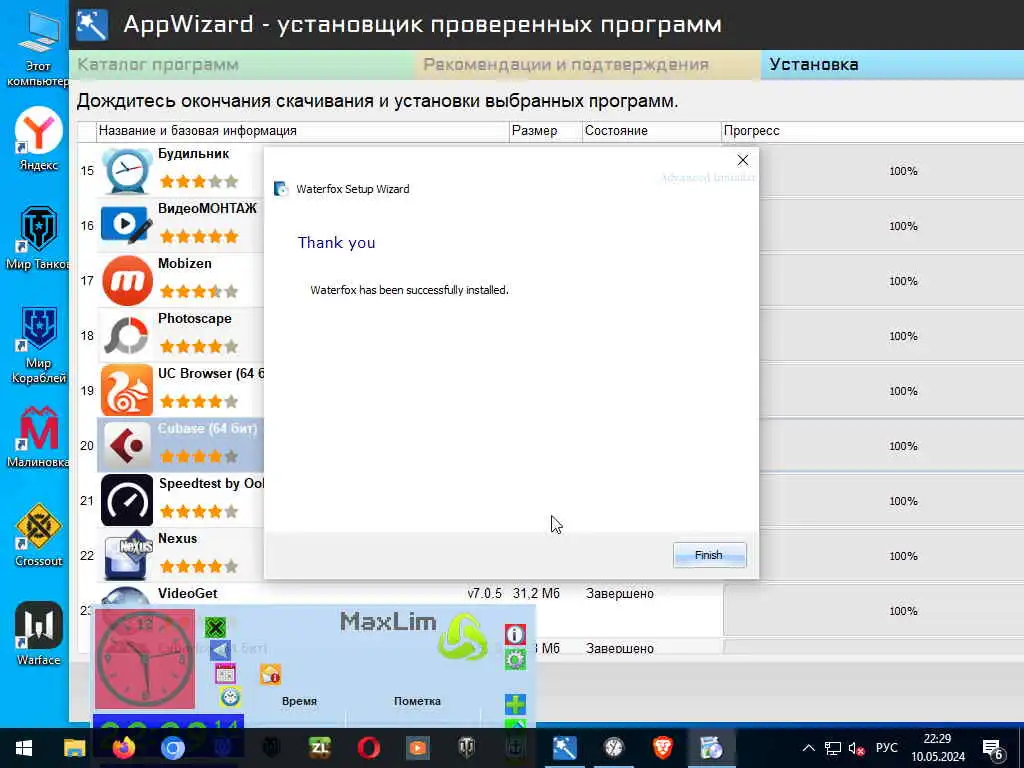Open the red info icon in MaxLim widget
Screen dimensions: 1024x768
[515, 634]
